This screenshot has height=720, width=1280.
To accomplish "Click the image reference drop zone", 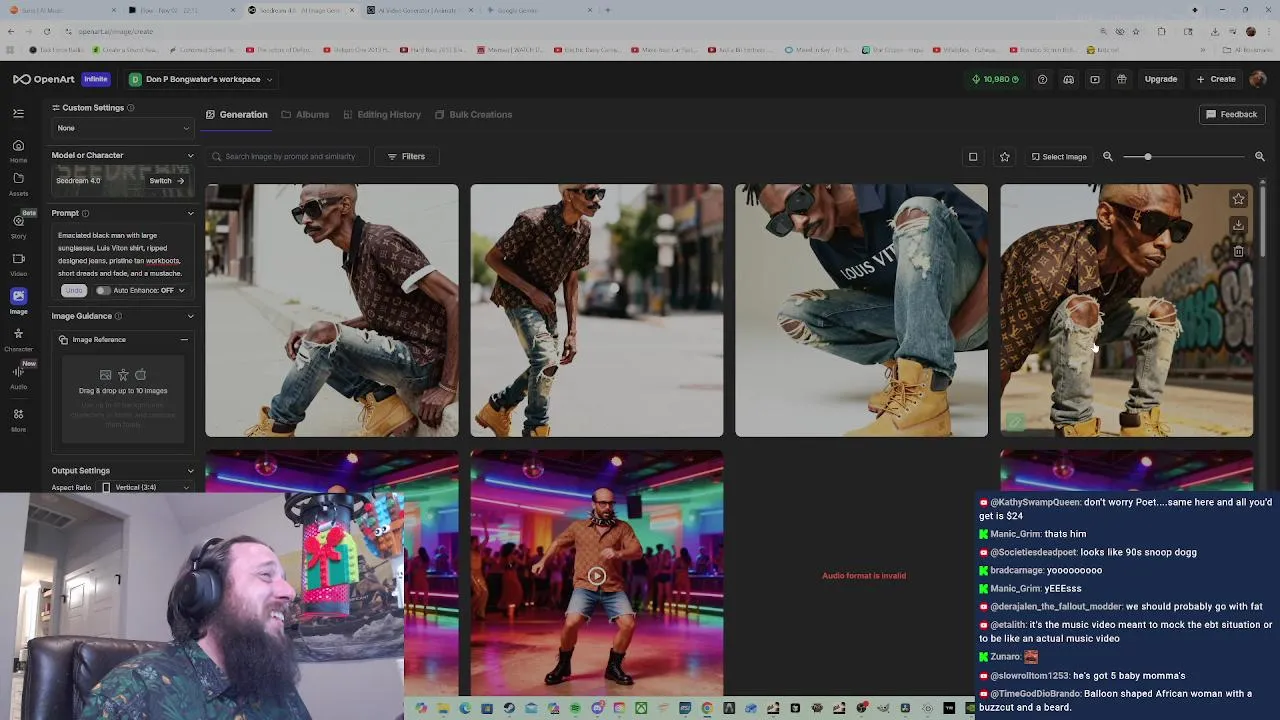I will coord(123,397).
